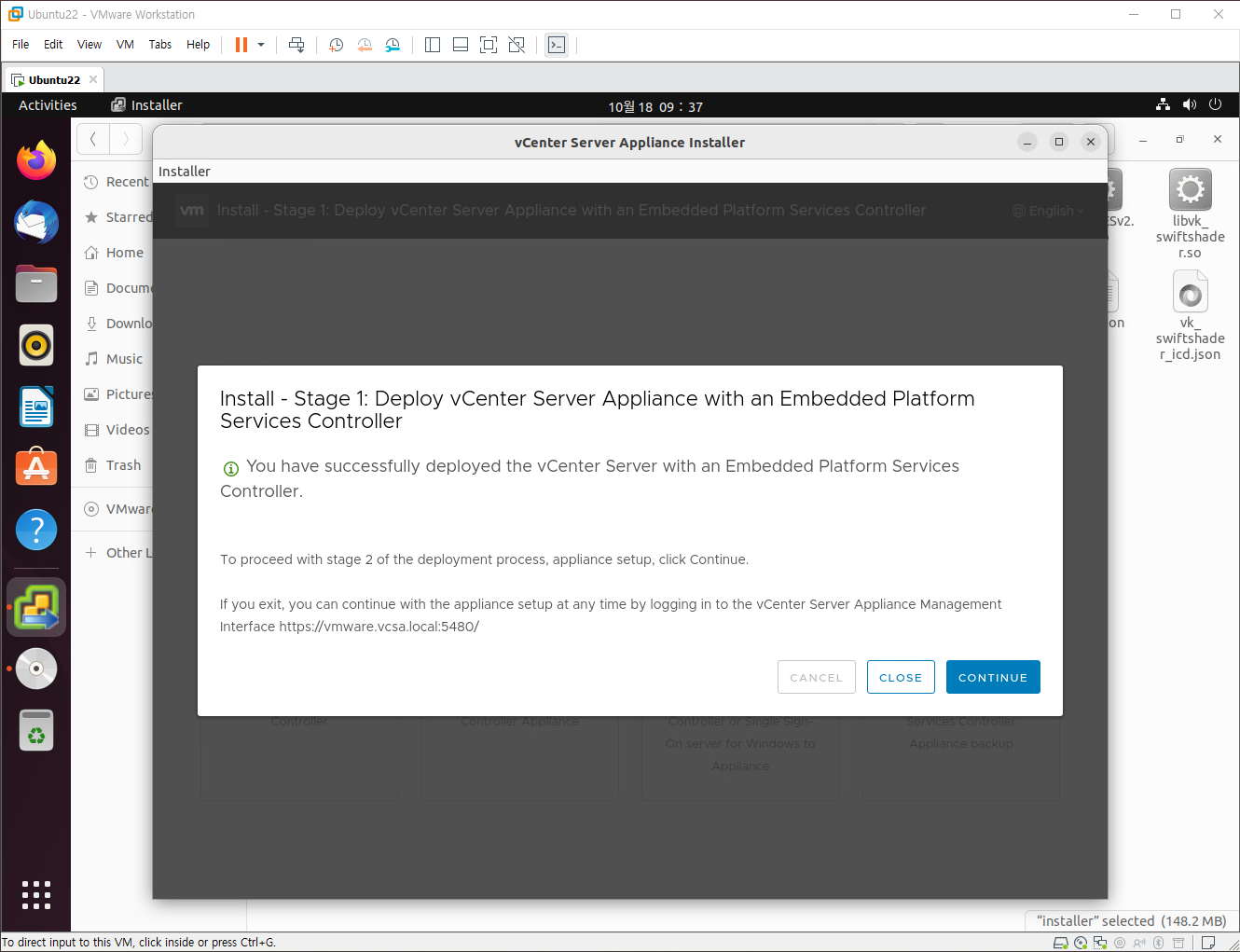Click the CLOSE button in the dialog
The image size is (1240, 952).
(x=901, y=677)
